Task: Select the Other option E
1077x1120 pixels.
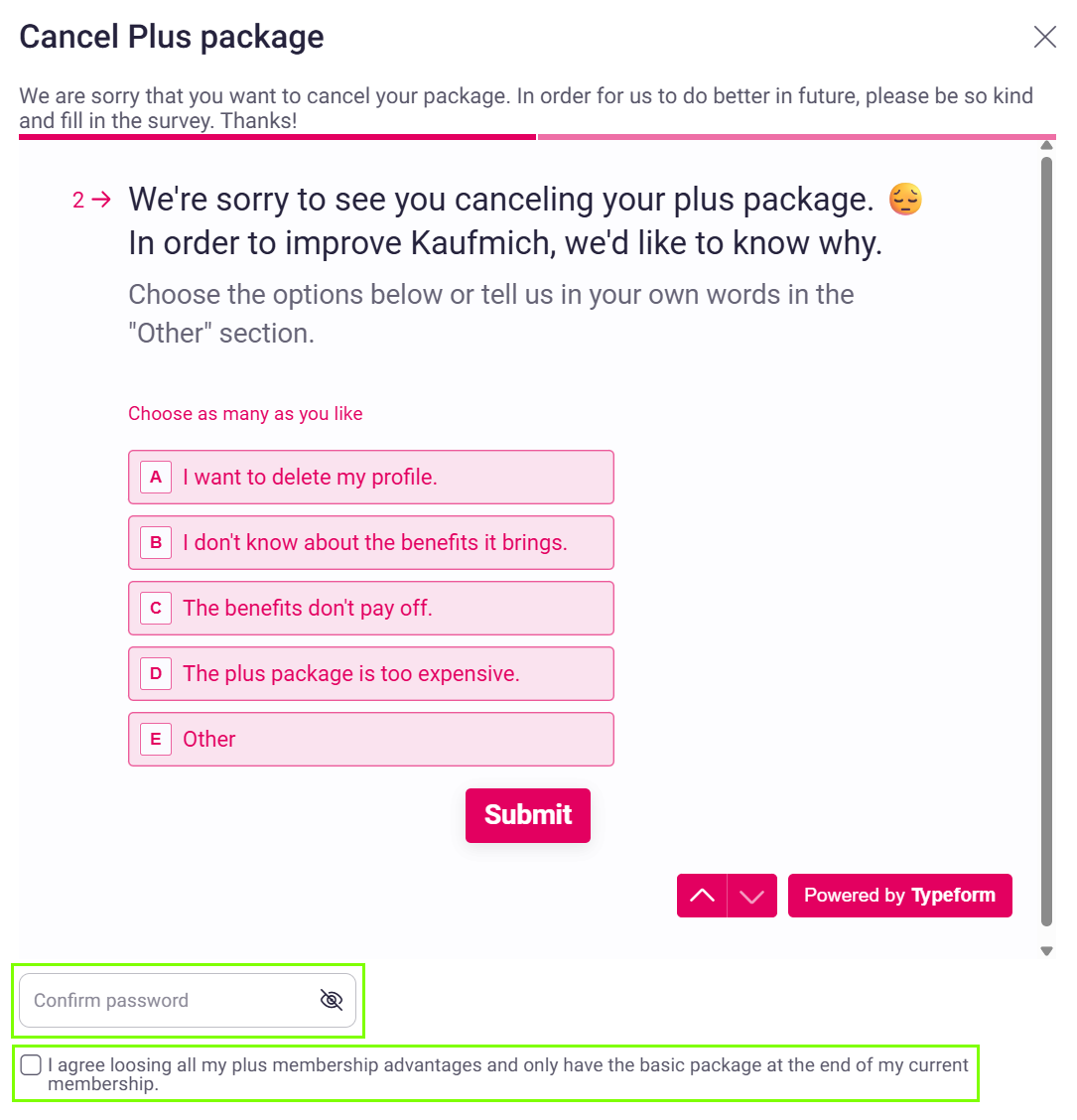Action: 370,740
